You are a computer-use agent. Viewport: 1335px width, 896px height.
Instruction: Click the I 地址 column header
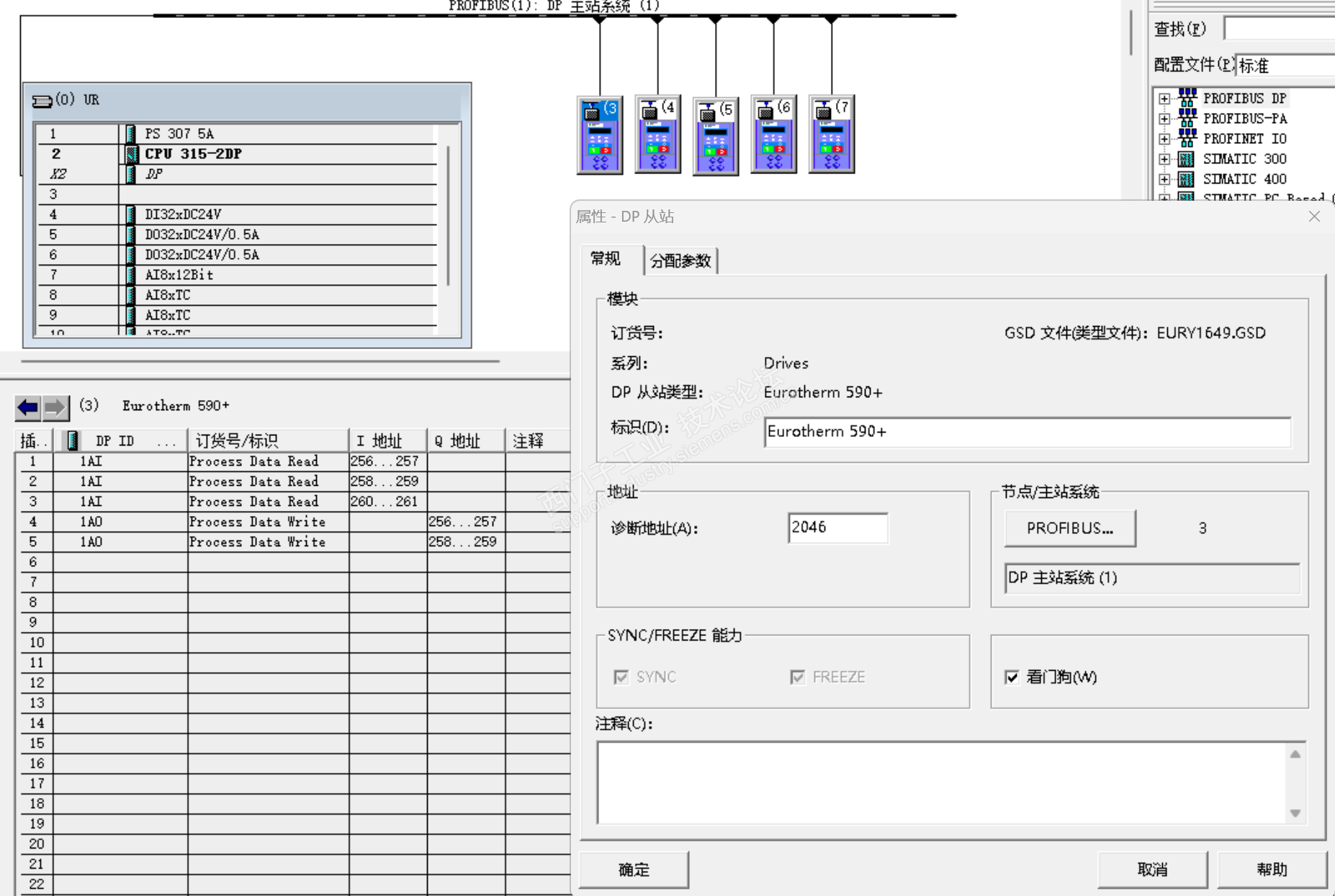(388, 440)
